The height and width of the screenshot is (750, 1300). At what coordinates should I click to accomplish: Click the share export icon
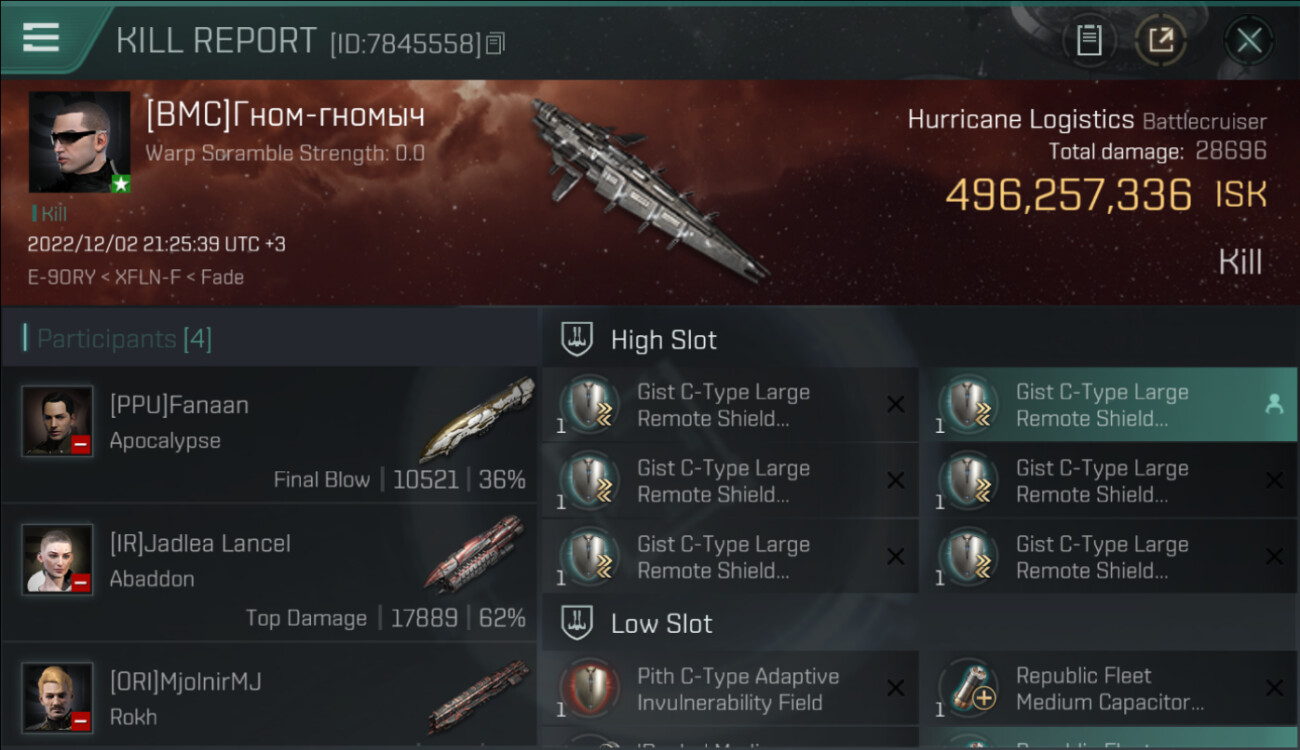[x=1161, y=40]
